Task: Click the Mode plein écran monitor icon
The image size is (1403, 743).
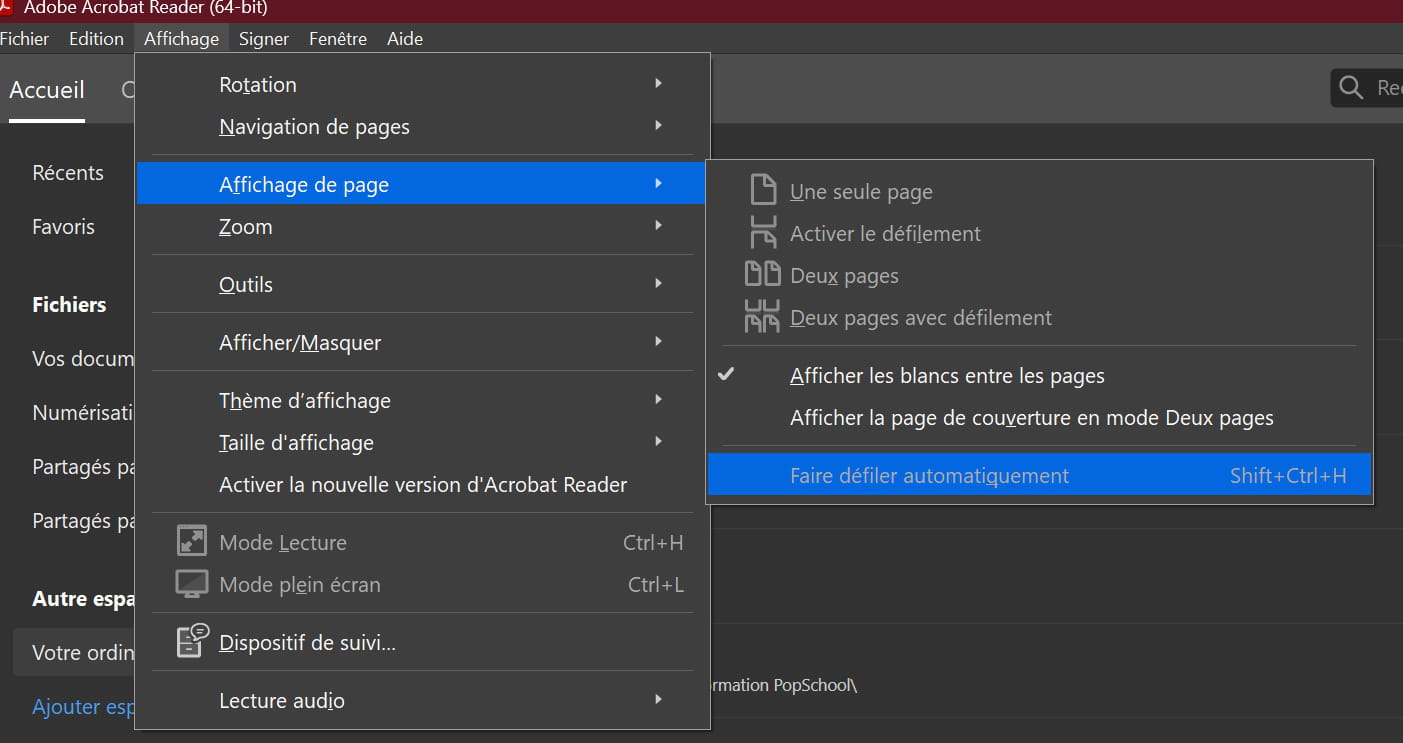Action: 191,584
